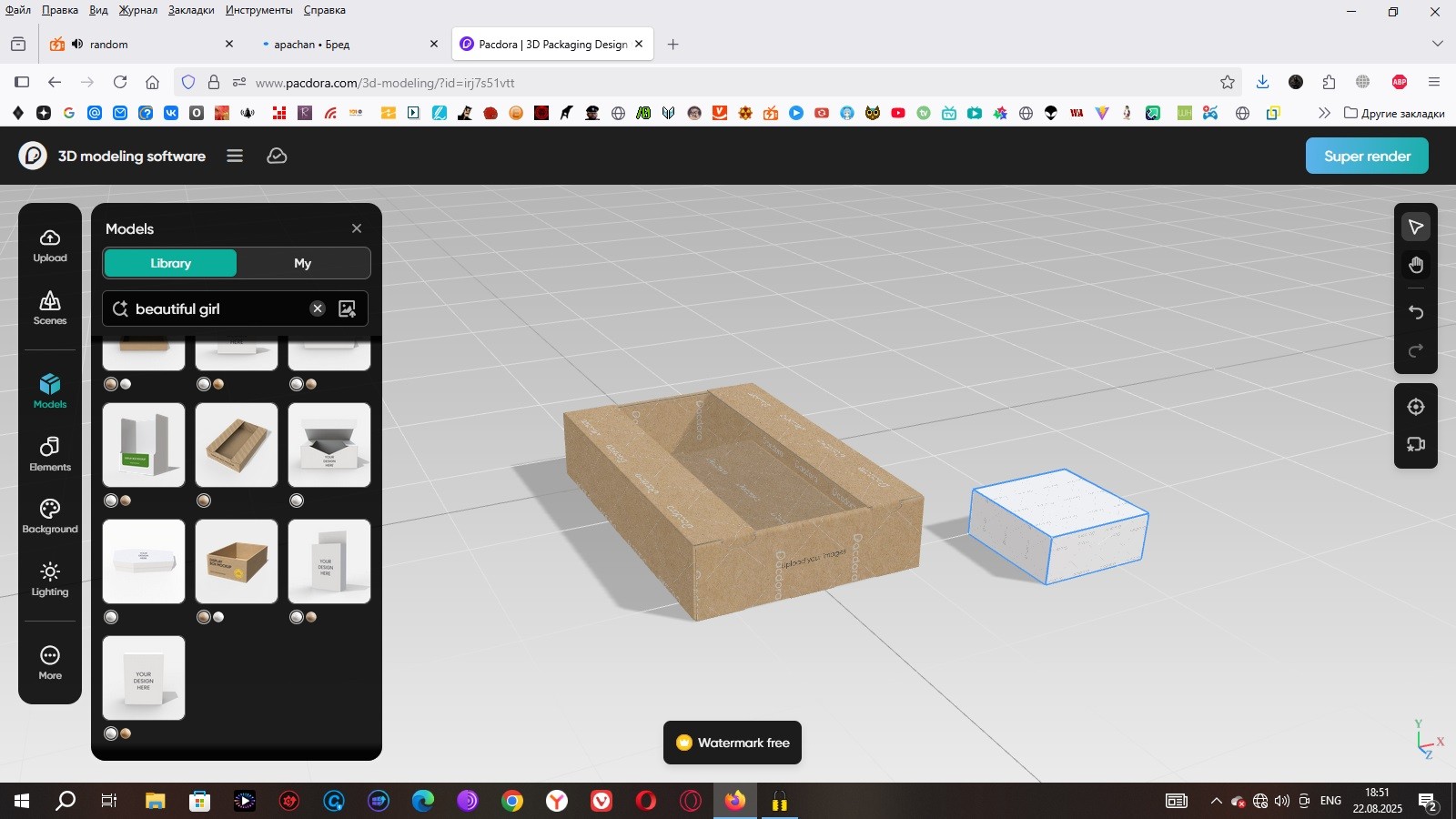
Task: Switch to the My models tab
Action: coord(303,263)
